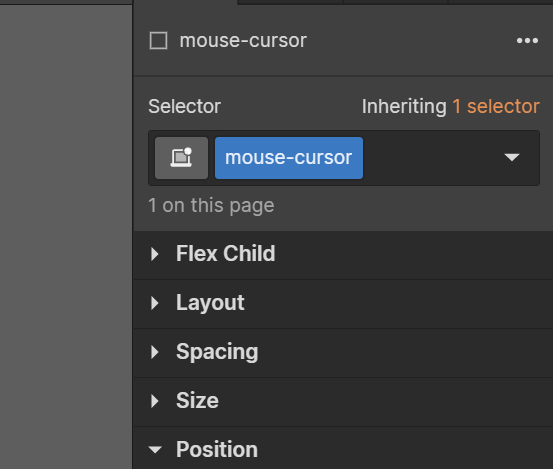Screen dimensions: 553x469
Task: Expand the Flex Child section title
Action: 226,254
